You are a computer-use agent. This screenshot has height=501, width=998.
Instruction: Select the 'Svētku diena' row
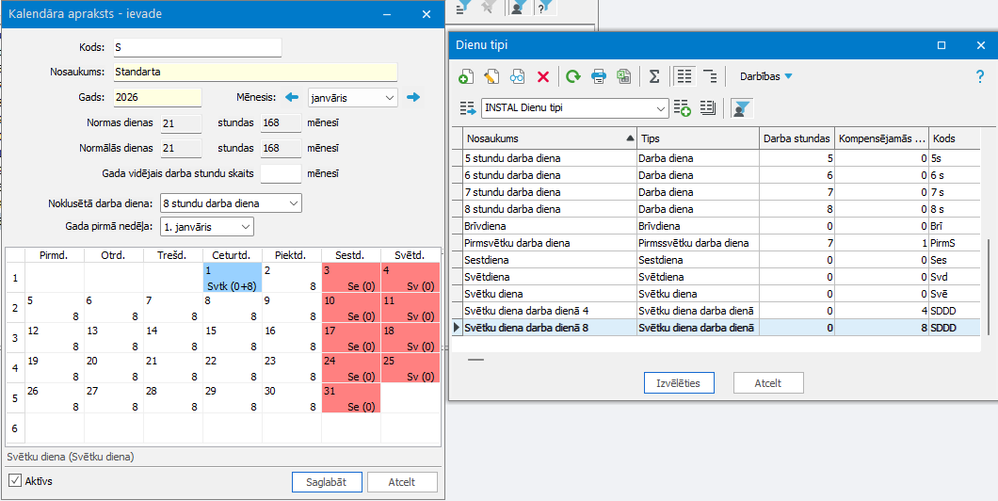(x=716, y=294)
